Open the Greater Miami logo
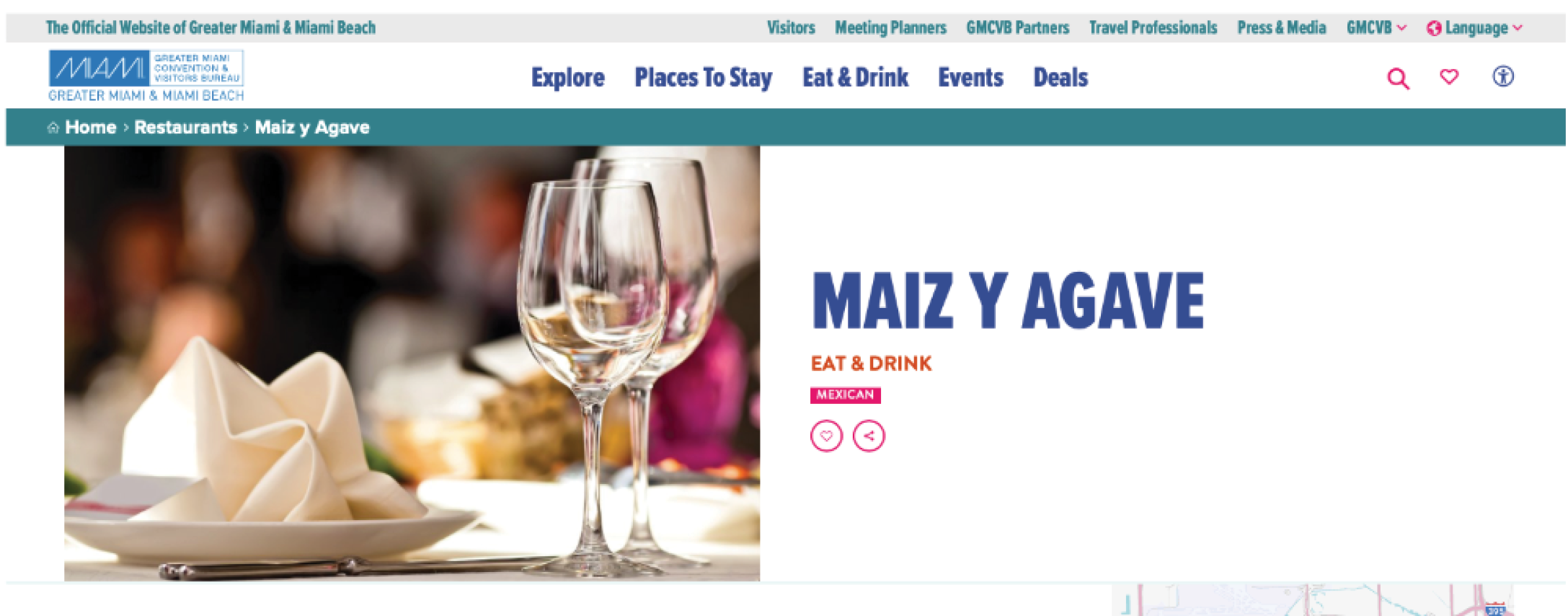The height and width of the screenshot is (616, 1568). click(146, 76)
